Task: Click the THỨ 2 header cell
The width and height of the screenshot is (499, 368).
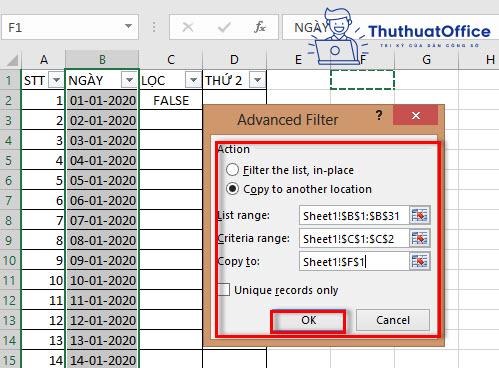Action: point(234,80)
